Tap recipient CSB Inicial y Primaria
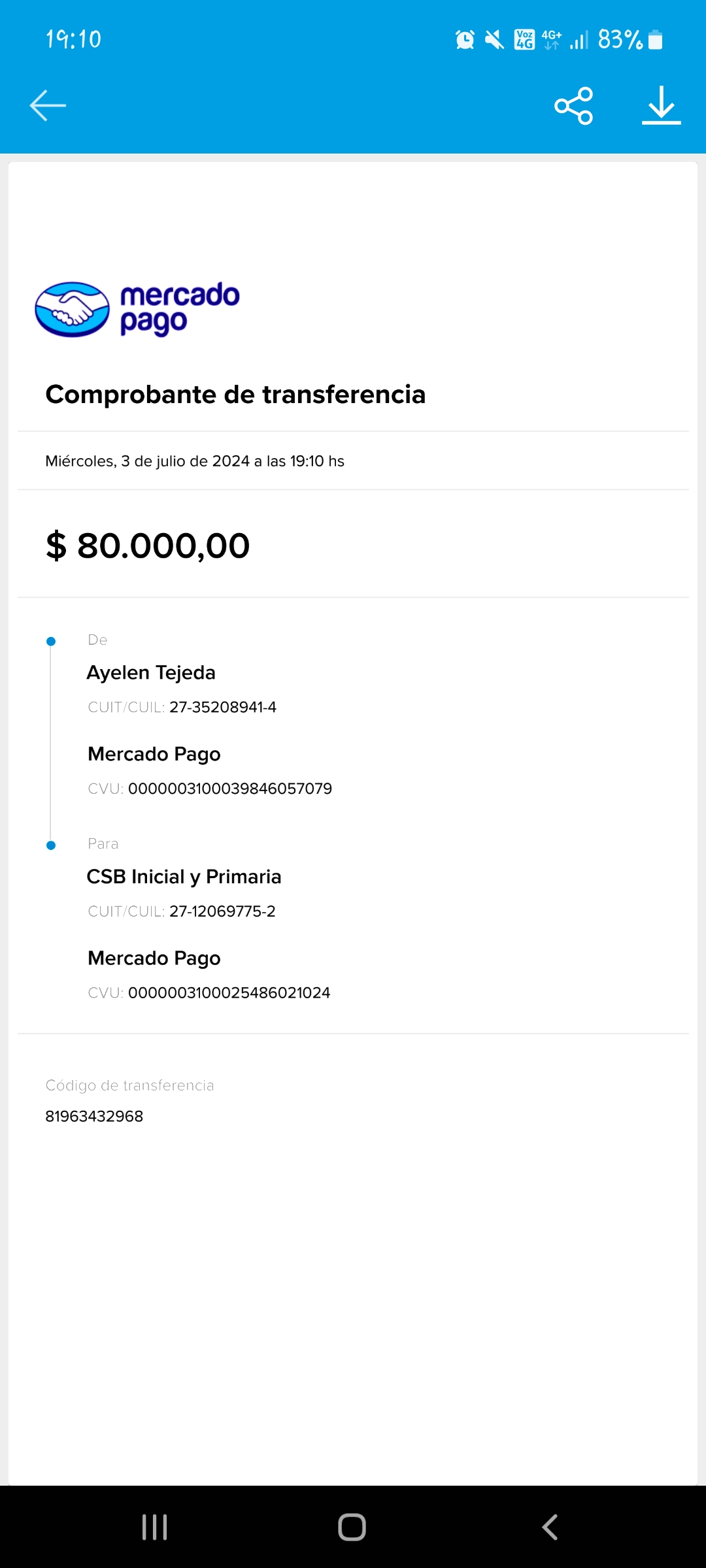This screenshot has width=706, height=1568. tap(184, 877)
